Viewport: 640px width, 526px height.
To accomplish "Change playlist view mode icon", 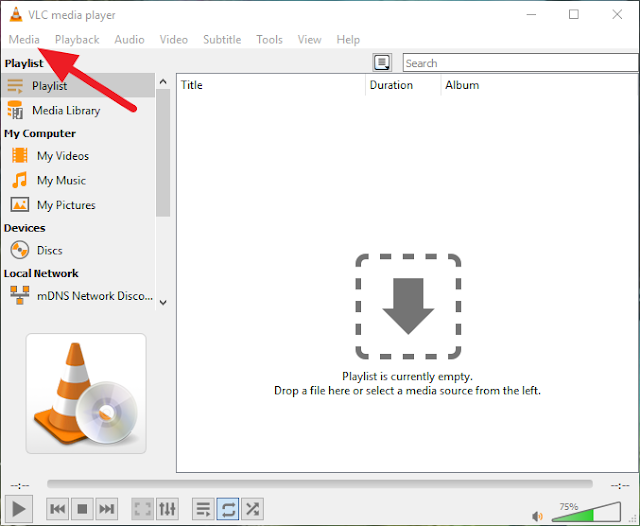I will point(382,63).
